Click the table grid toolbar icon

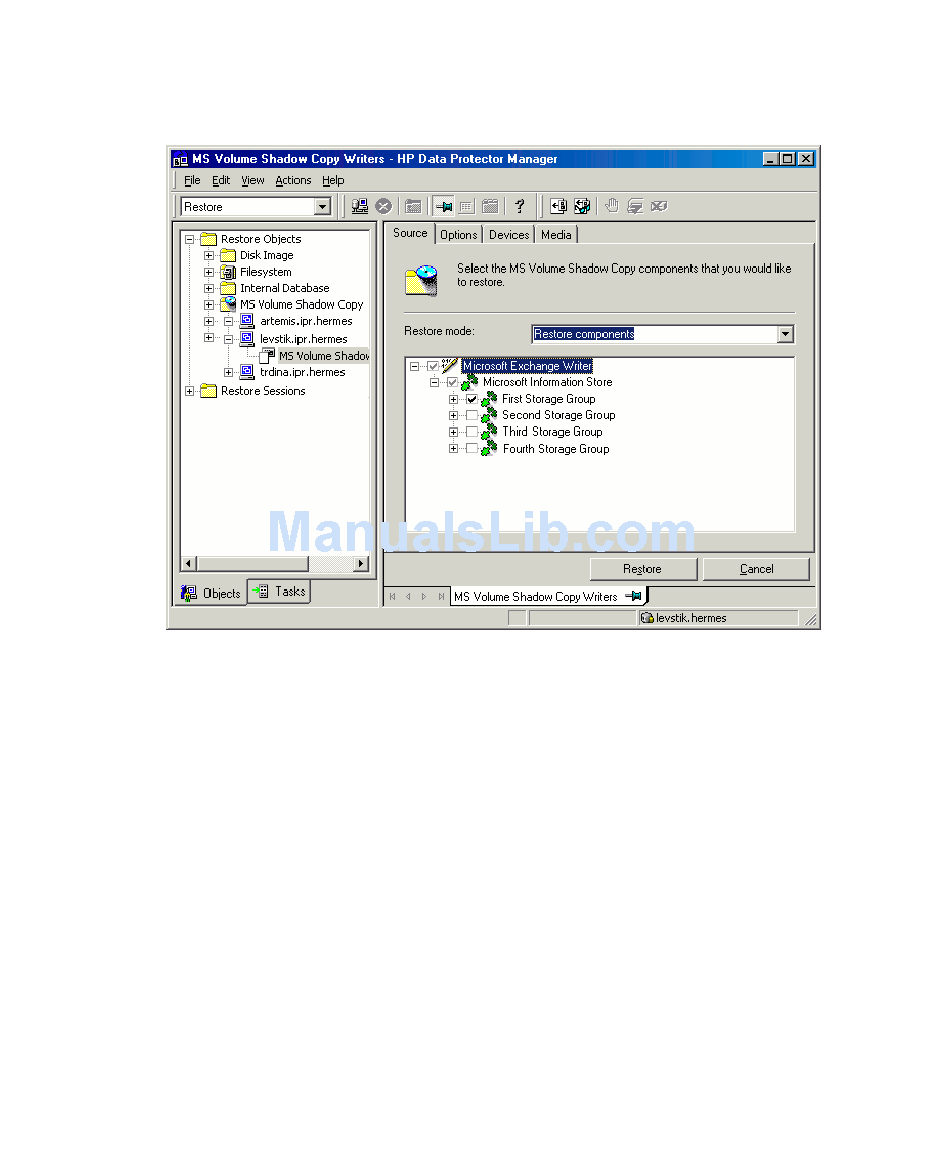(467, 206)
